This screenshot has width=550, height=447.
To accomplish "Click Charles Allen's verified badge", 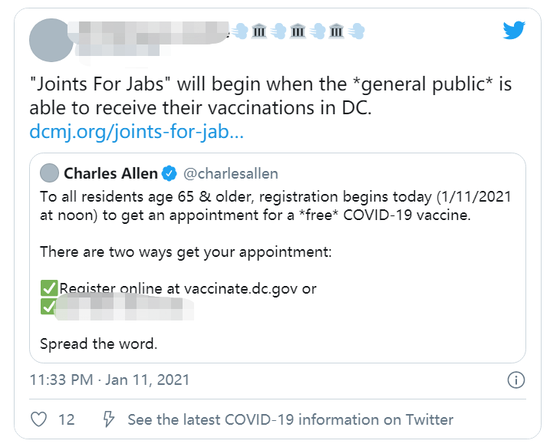I will pos(169,173).
